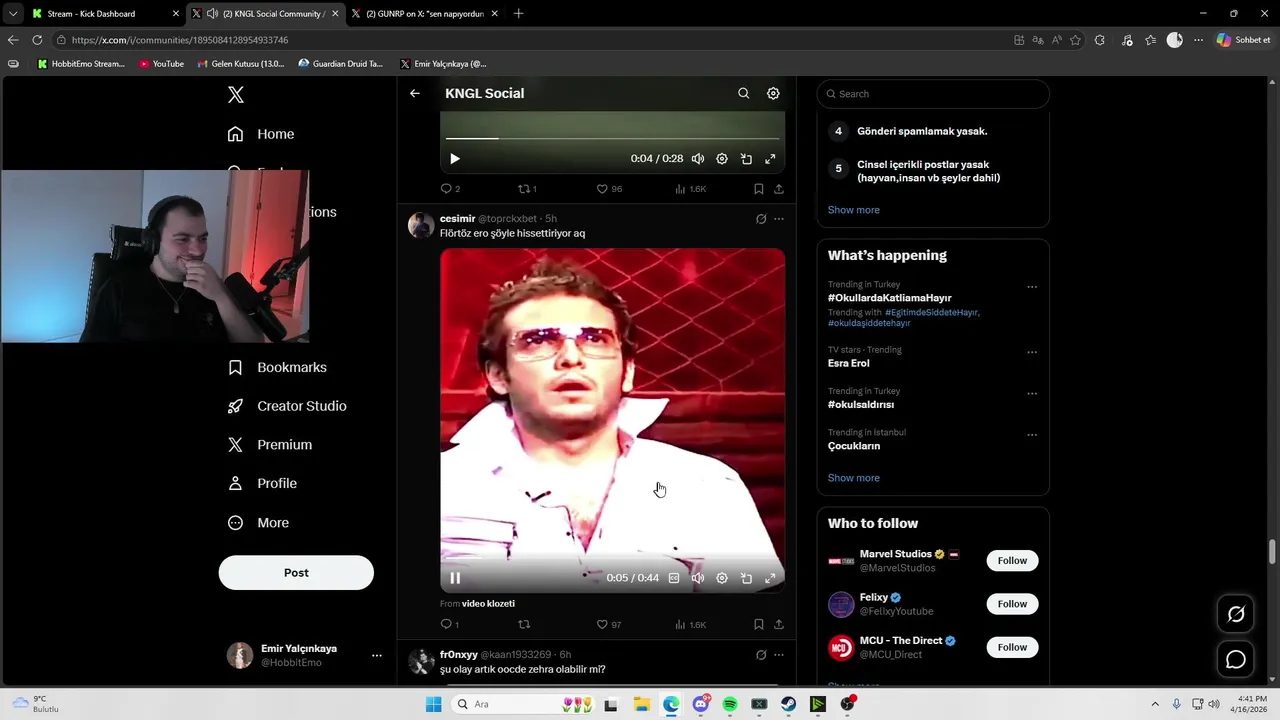Viewport: 1280px width, 720px height.
Task: Open KNGL Social community settings gear
Action: coord(773,93)
